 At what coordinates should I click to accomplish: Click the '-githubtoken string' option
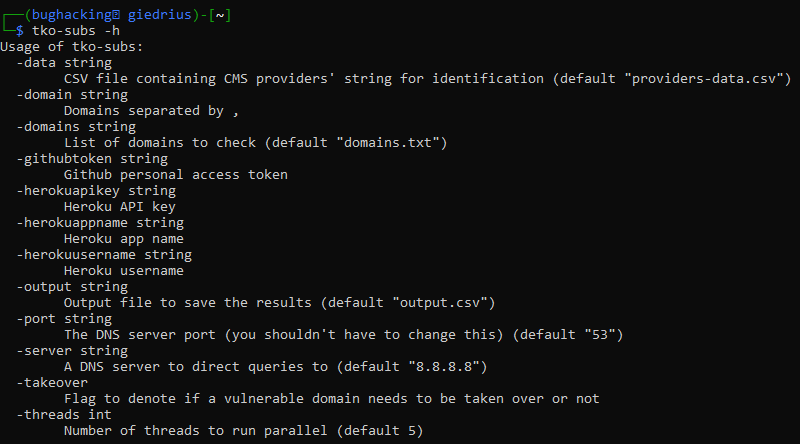coord(92,159)
